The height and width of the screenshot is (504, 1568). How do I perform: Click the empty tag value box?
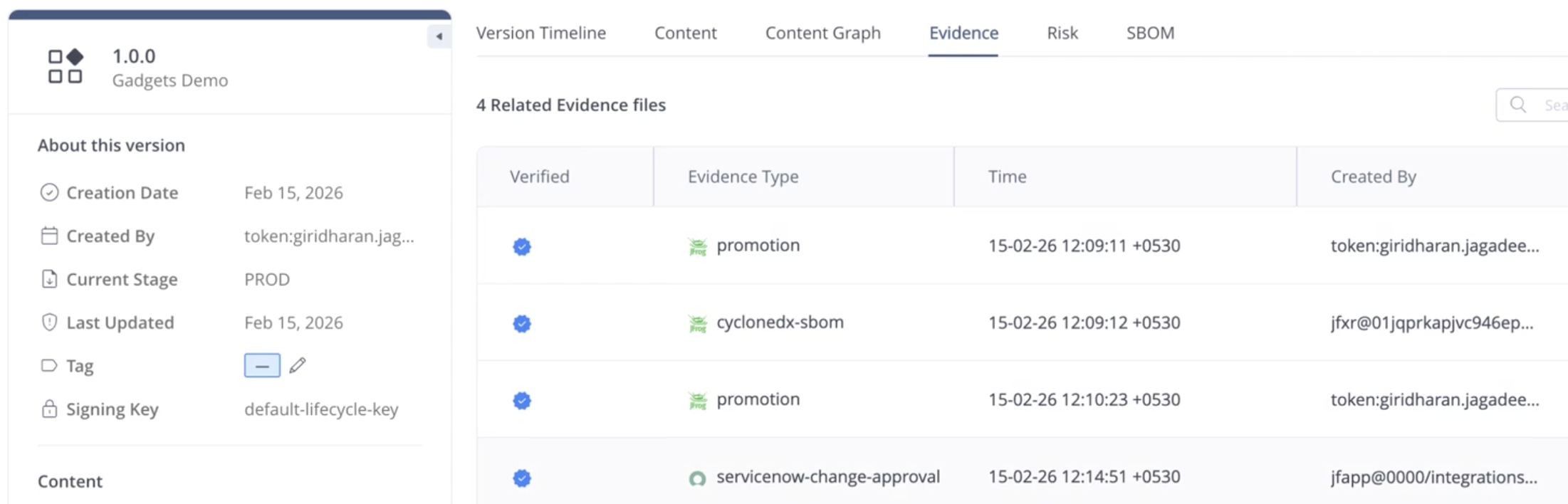262,365
